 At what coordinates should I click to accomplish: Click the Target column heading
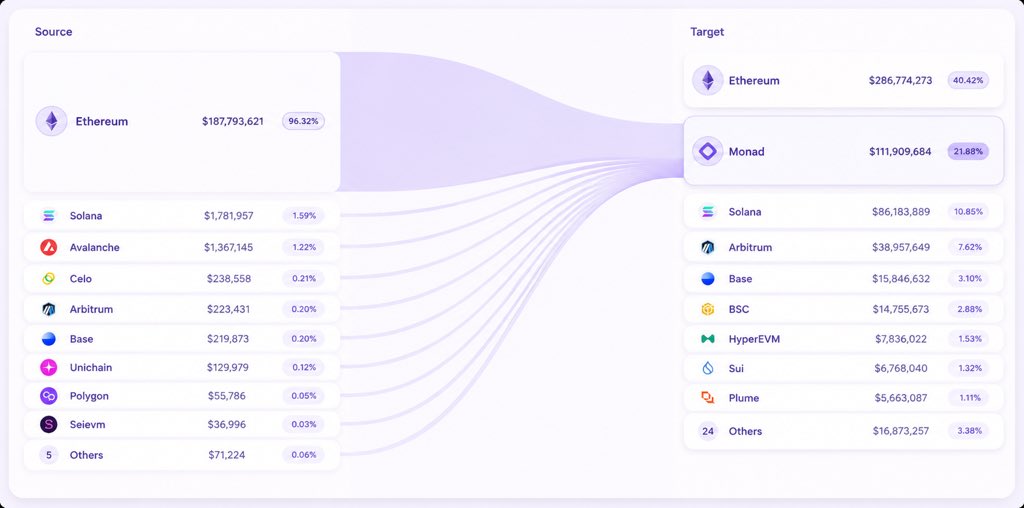pyautogui.click(x=707, y=31)
